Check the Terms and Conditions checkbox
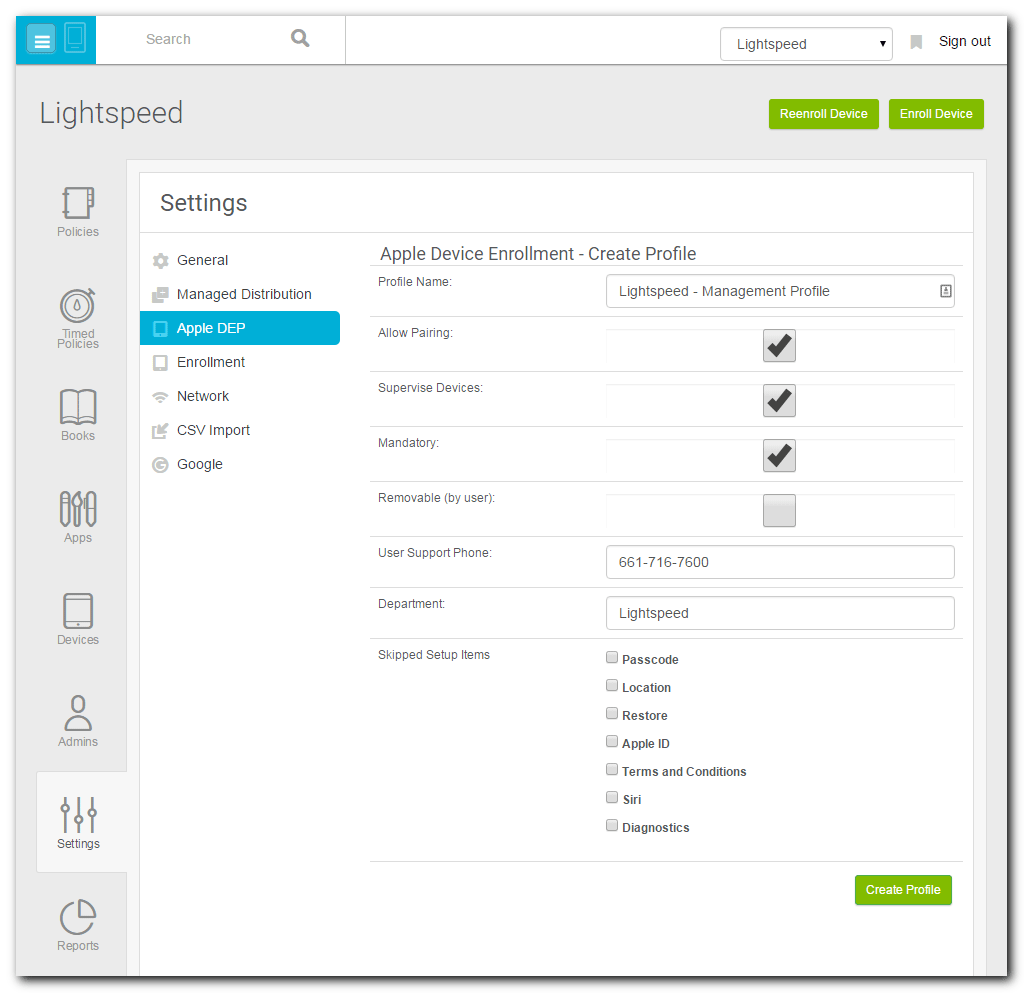 click(612, 769)
